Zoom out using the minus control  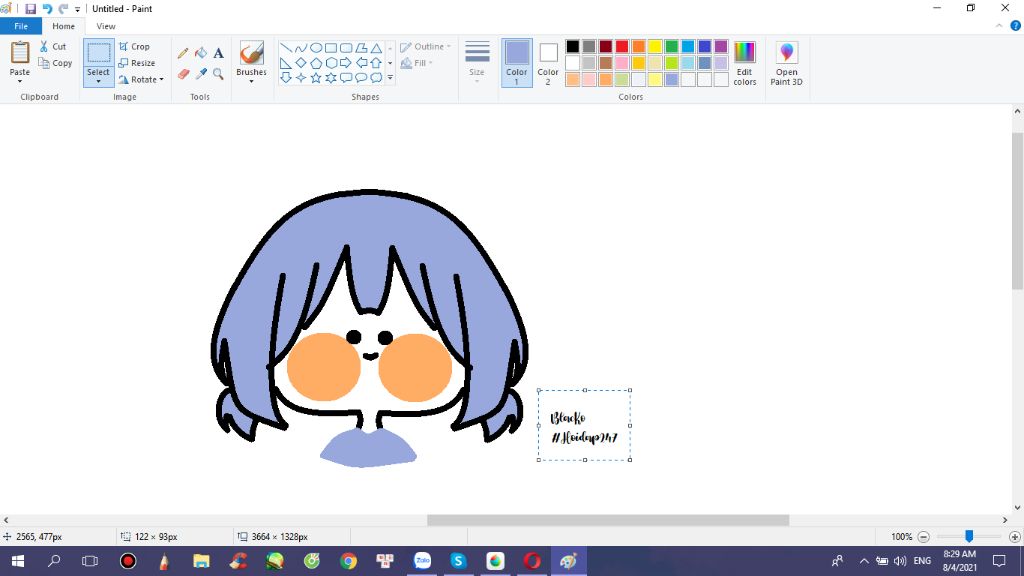tap(925, 536)
